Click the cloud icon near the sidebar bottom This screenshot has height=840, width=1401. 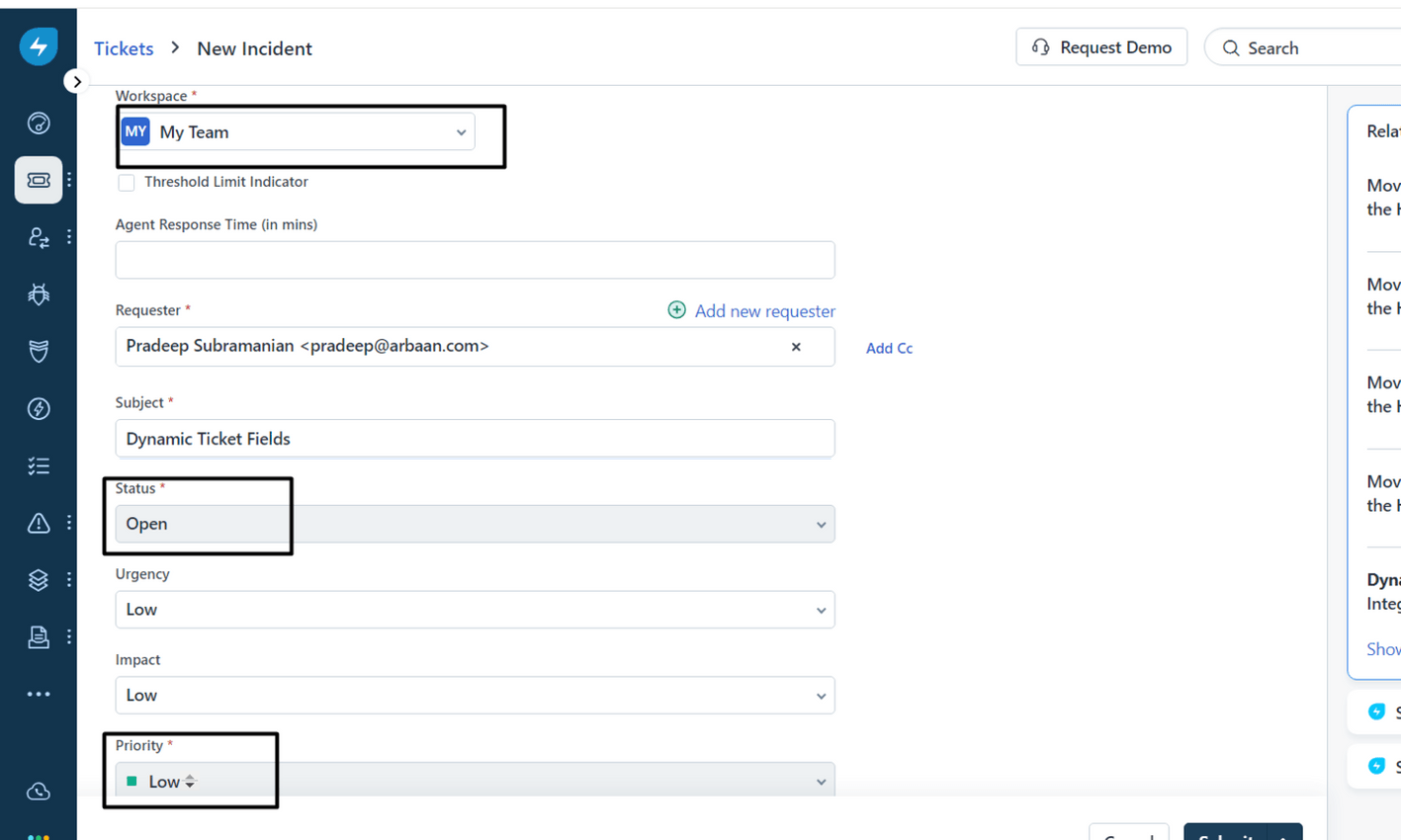click(38, 791)
